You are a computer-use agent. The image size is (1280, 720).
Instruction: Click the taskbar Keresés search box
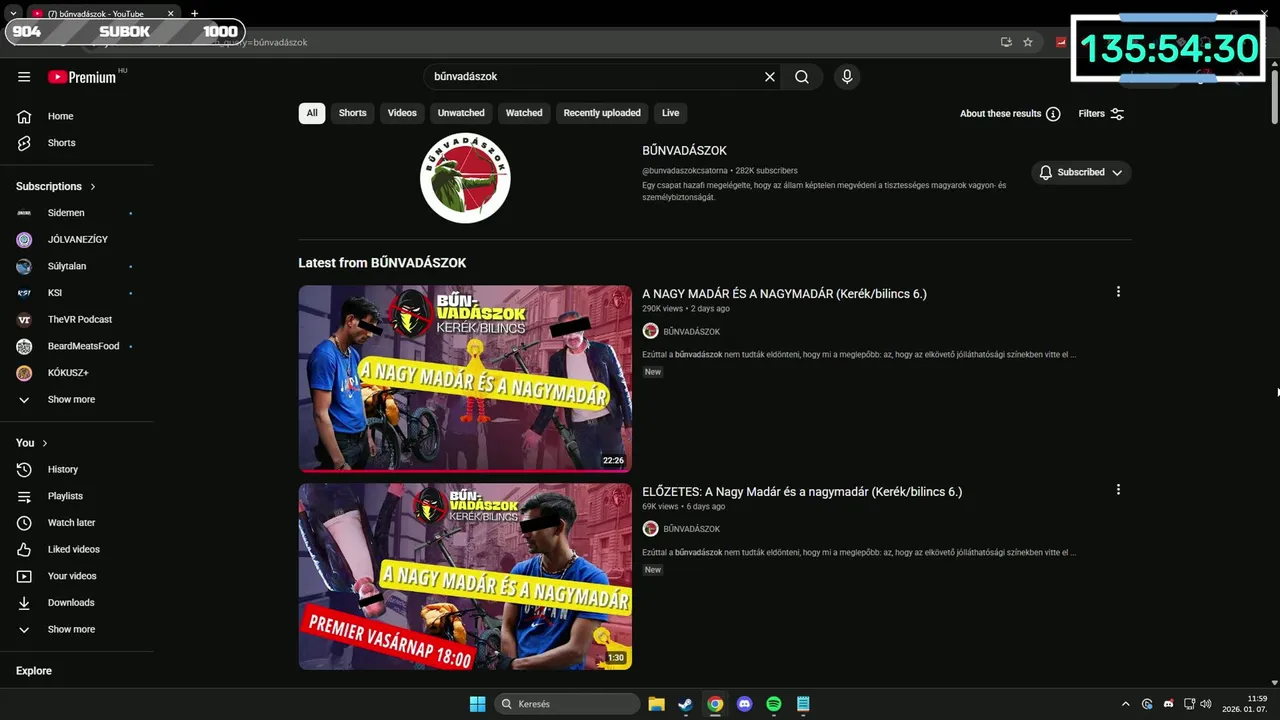(567, 704)
